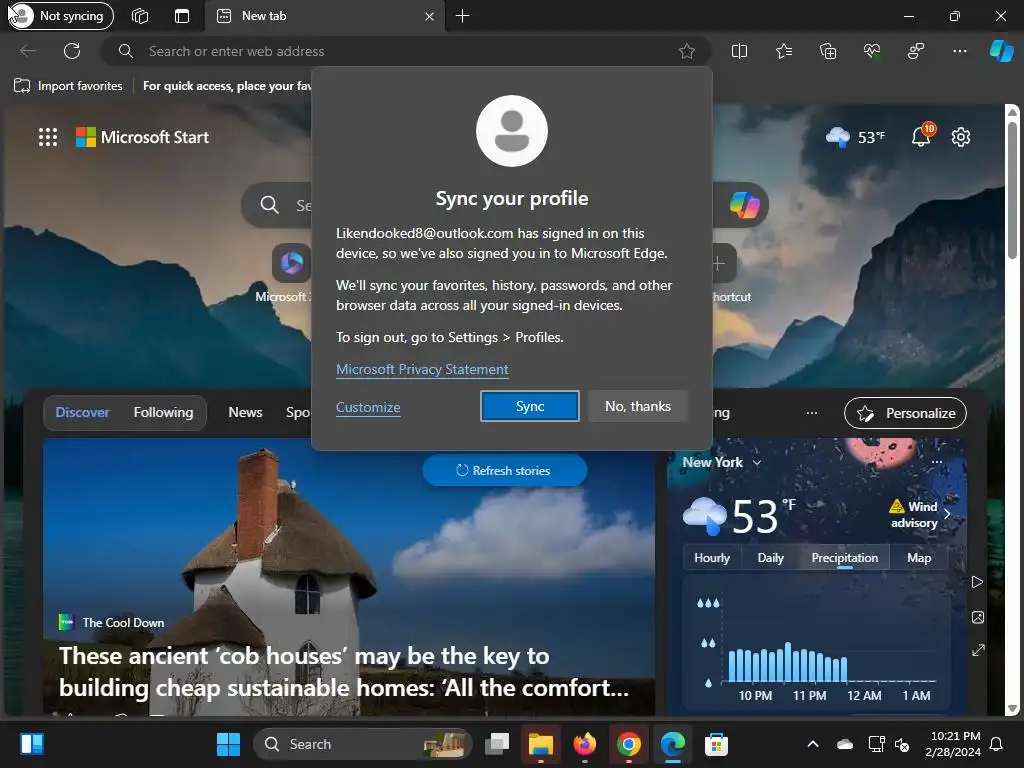Select Hourly weather tab

tap(712, 558)
